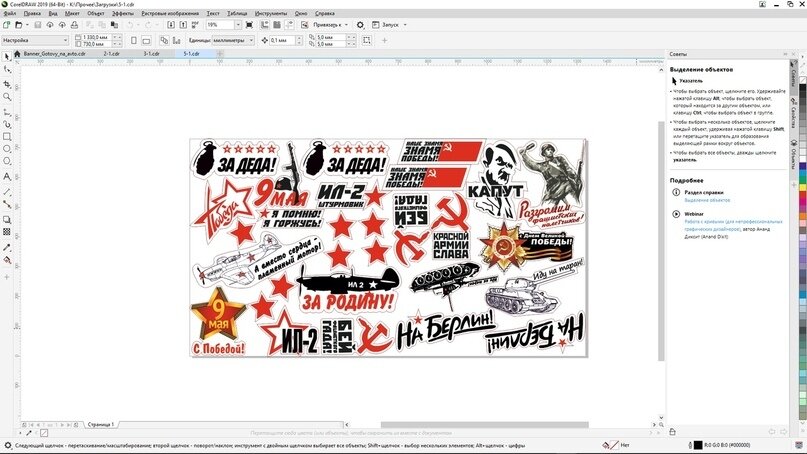Toggle portrait page orientation
This screenshot has width=807, height=454.
[x=134, y=40]
